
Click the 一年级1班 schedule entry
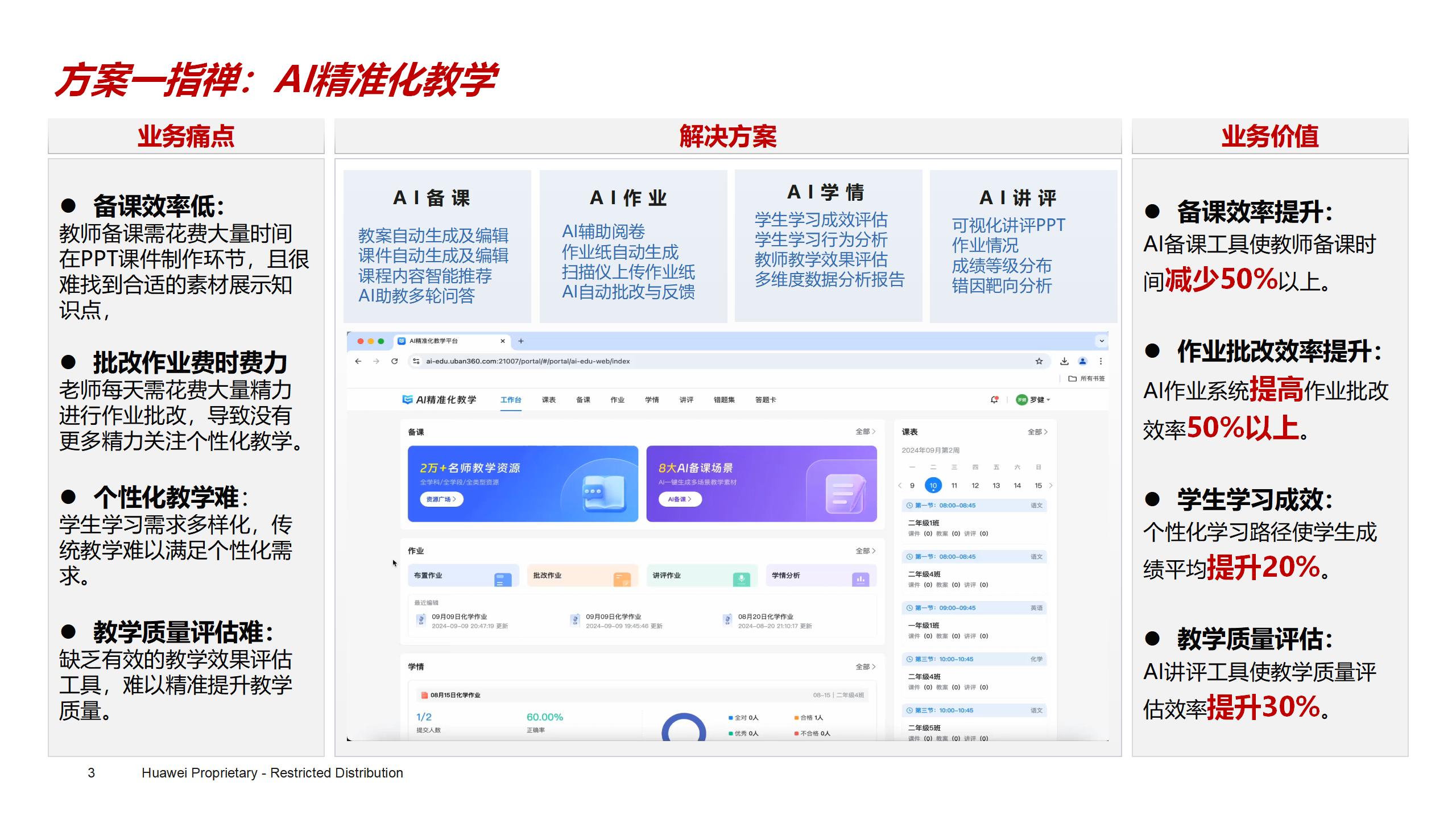pos(974,630)
